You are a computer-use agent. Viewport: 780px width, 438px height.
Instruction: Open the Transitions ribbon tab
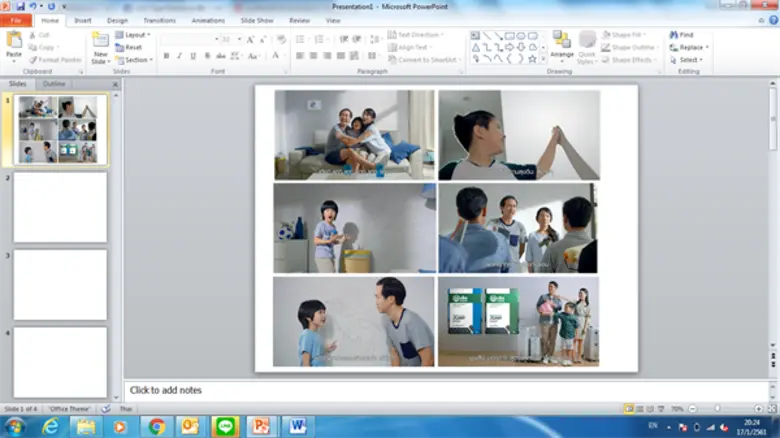coord(159,20)
